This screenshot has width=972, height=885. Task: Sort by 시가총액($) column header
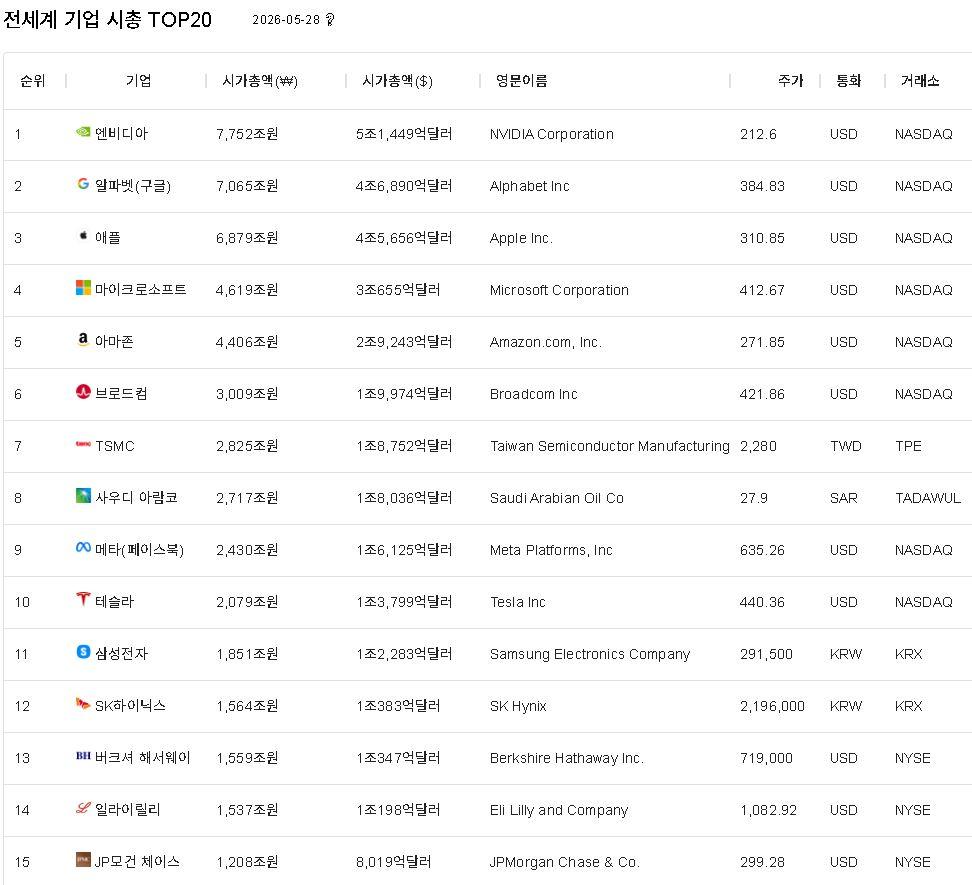pyautogui.click(x=397, y=81)
